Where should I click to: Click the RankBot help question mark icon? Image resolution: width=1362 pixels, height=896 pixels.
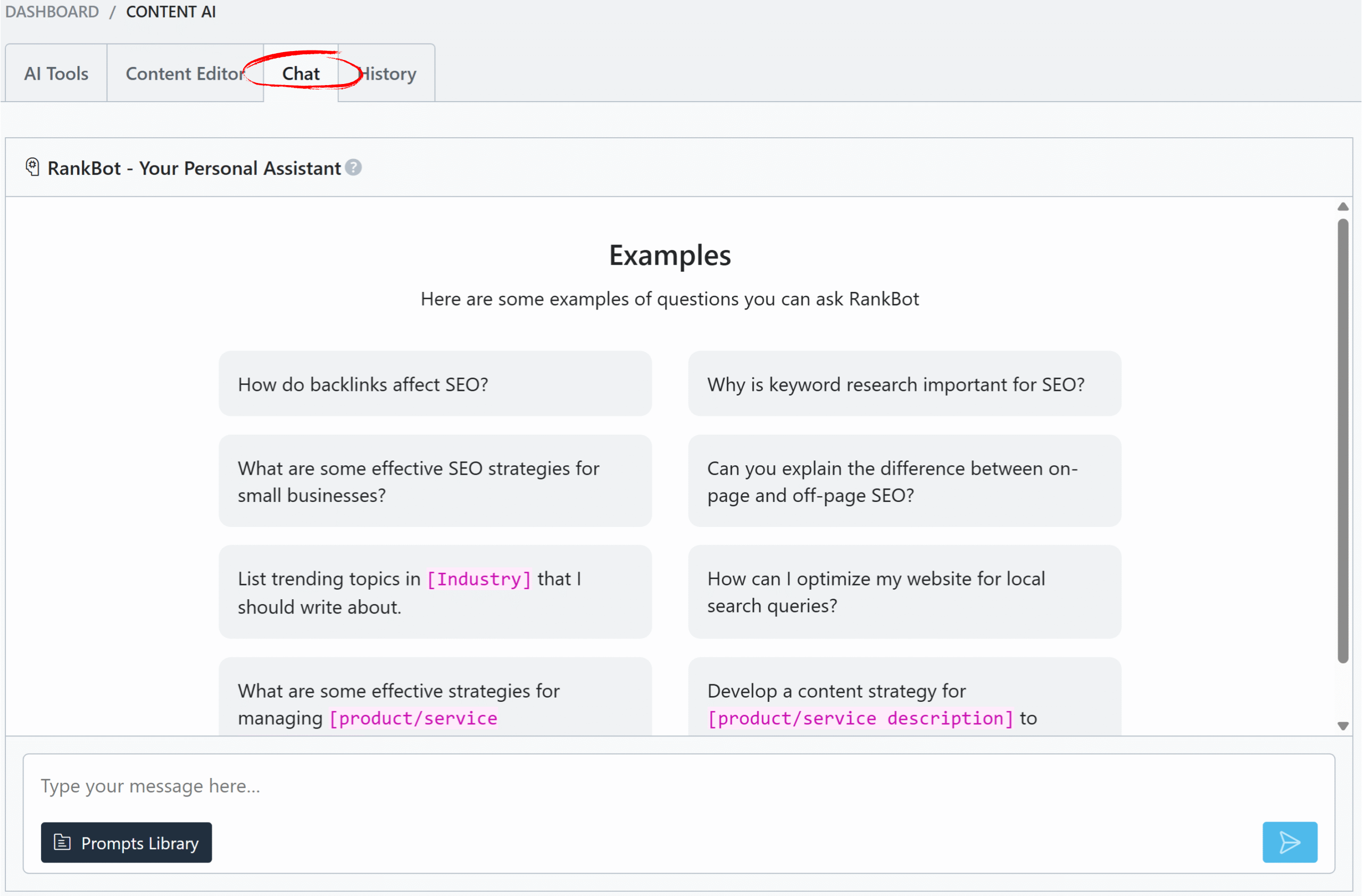point(354,168)
